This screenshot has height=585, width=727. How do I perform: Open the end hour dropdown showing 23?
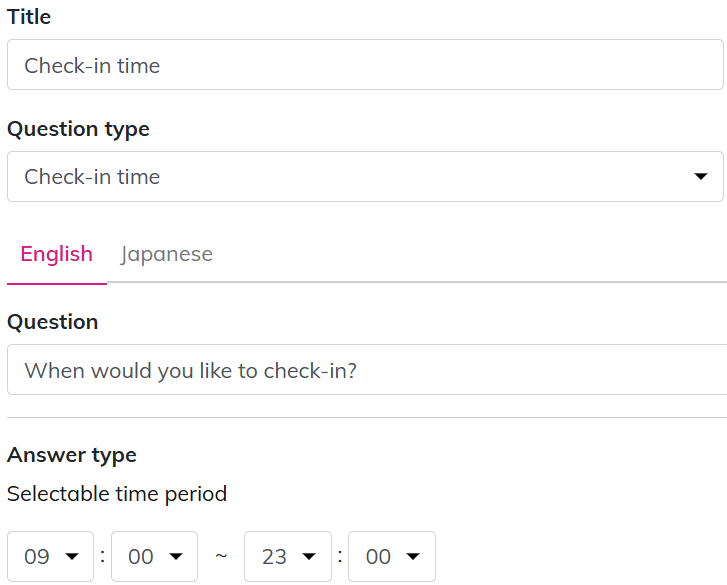(287, 556)
